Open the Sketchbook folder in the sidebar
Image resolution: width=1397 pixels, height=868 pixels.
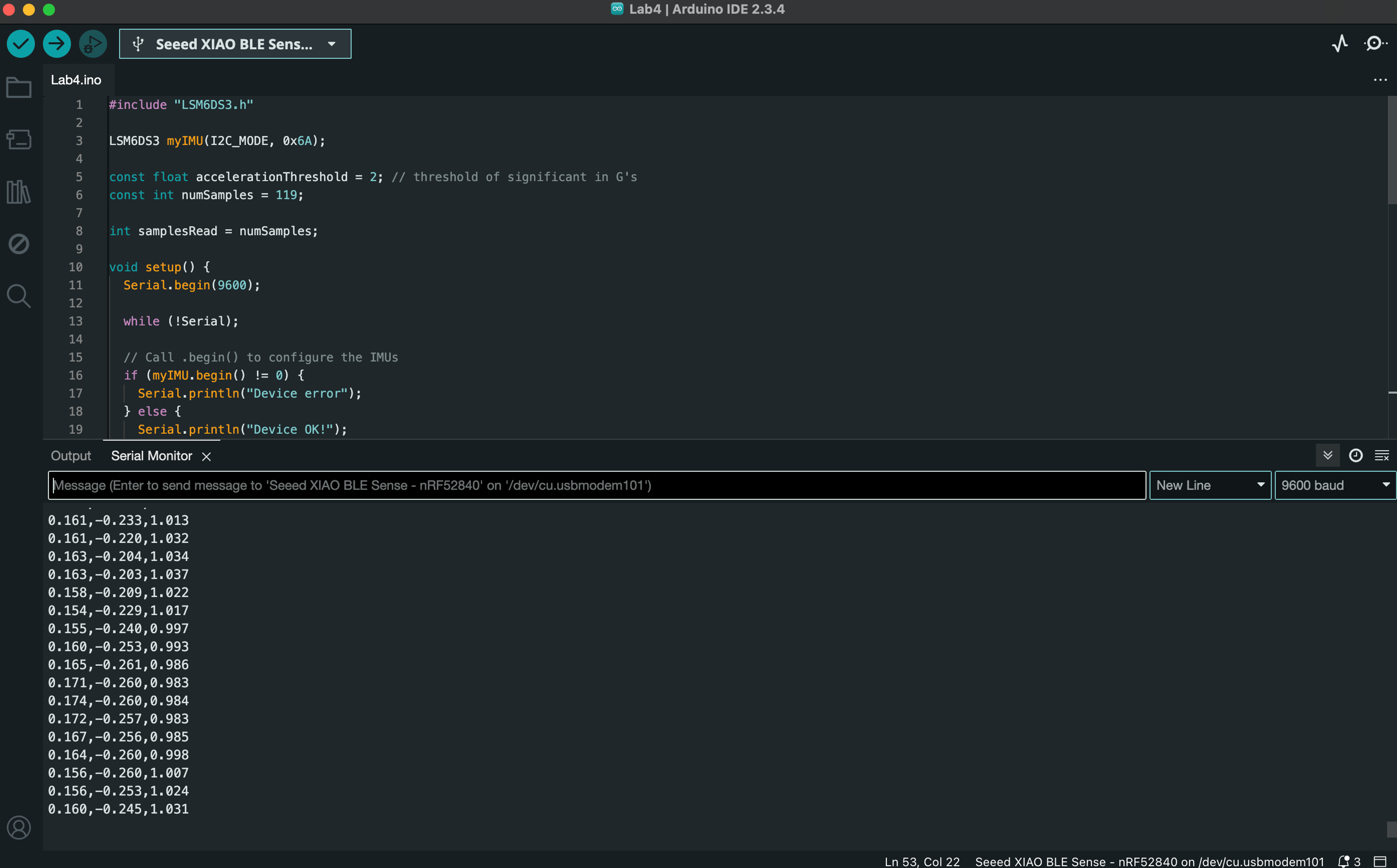tap(18, 88)
